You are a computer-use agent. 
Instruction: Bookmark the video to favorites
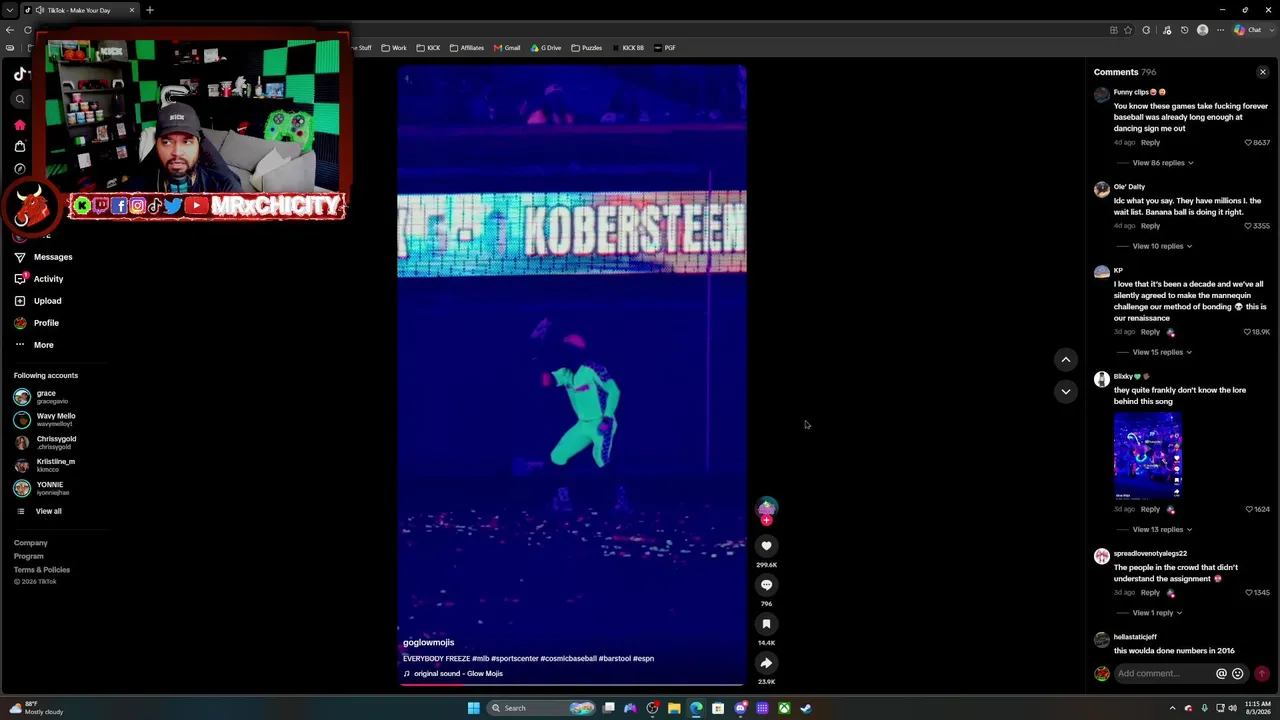(x=766, y=624)
